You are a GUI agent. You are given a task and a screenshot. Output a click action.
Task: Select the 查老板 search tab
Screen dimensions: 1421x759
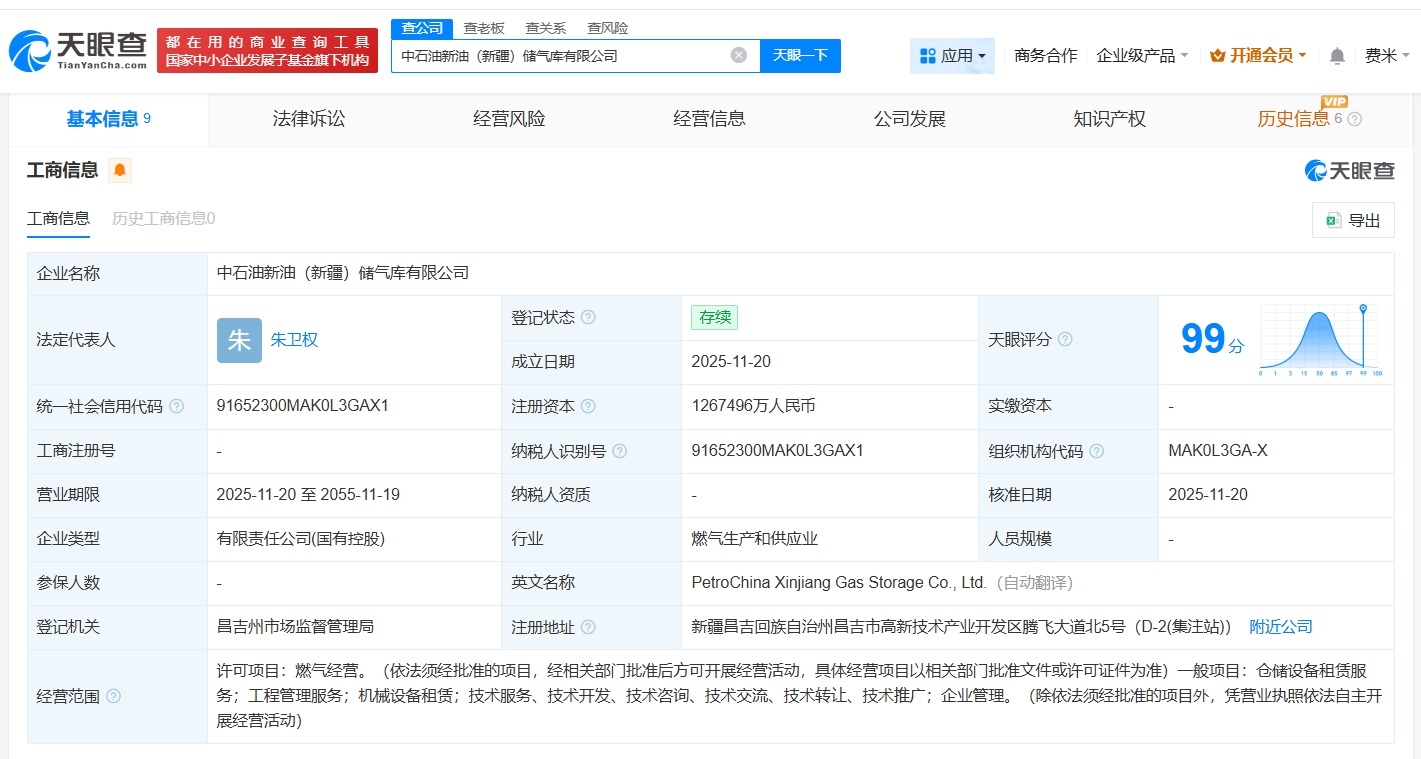pyautogui.click(x=483, y=27)
